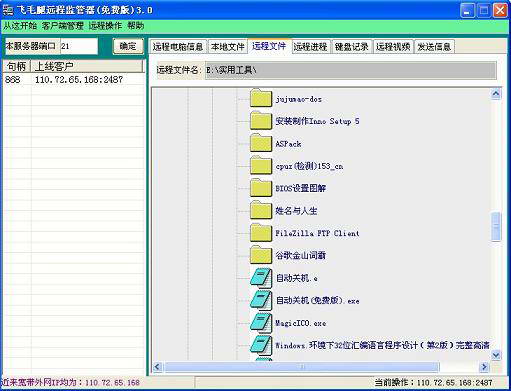Open the 远程视频 tab

pos(393,47)
